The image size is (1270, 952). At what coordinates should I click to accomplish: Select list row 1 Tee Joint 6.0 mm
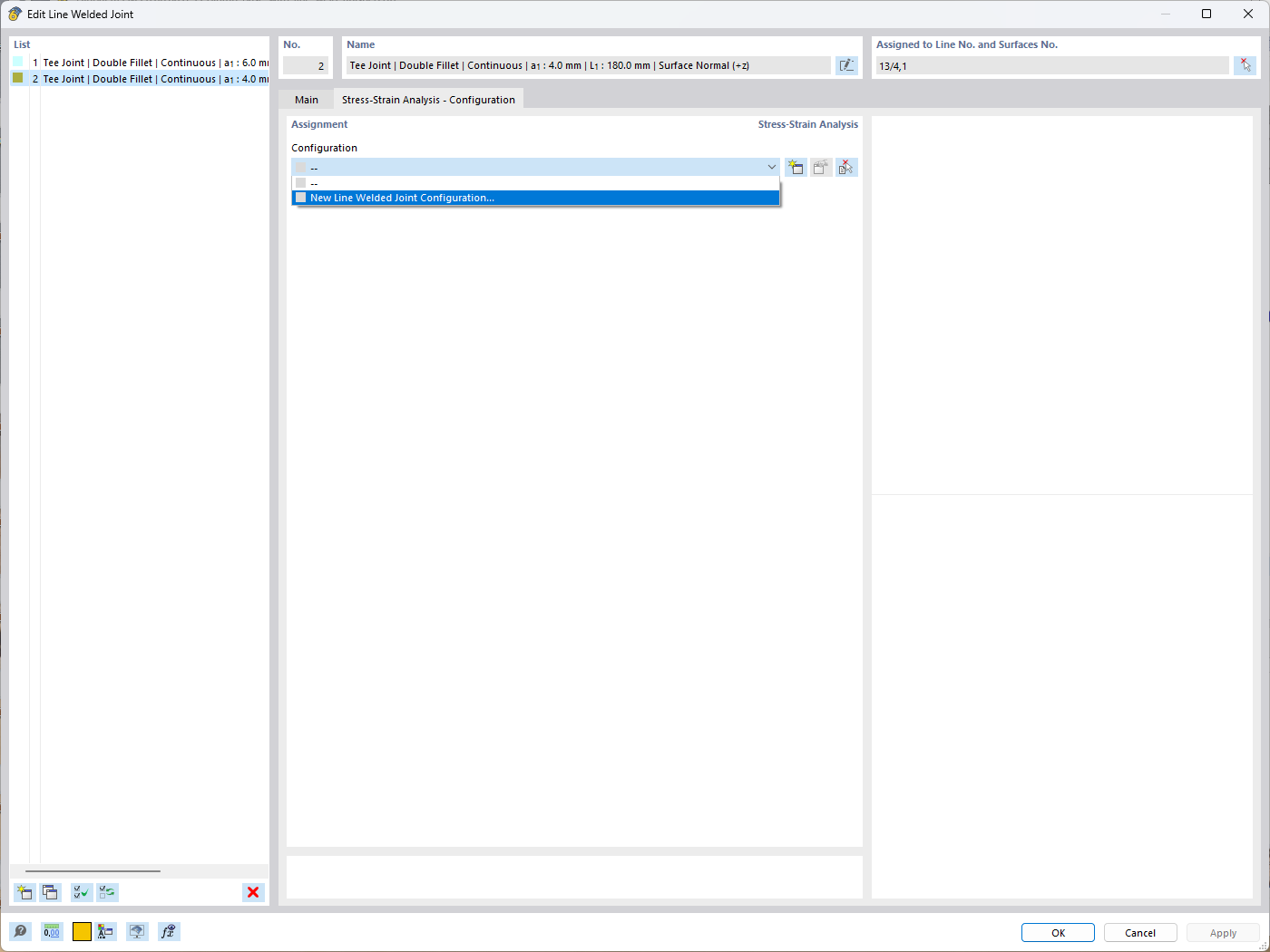(140, 63)
